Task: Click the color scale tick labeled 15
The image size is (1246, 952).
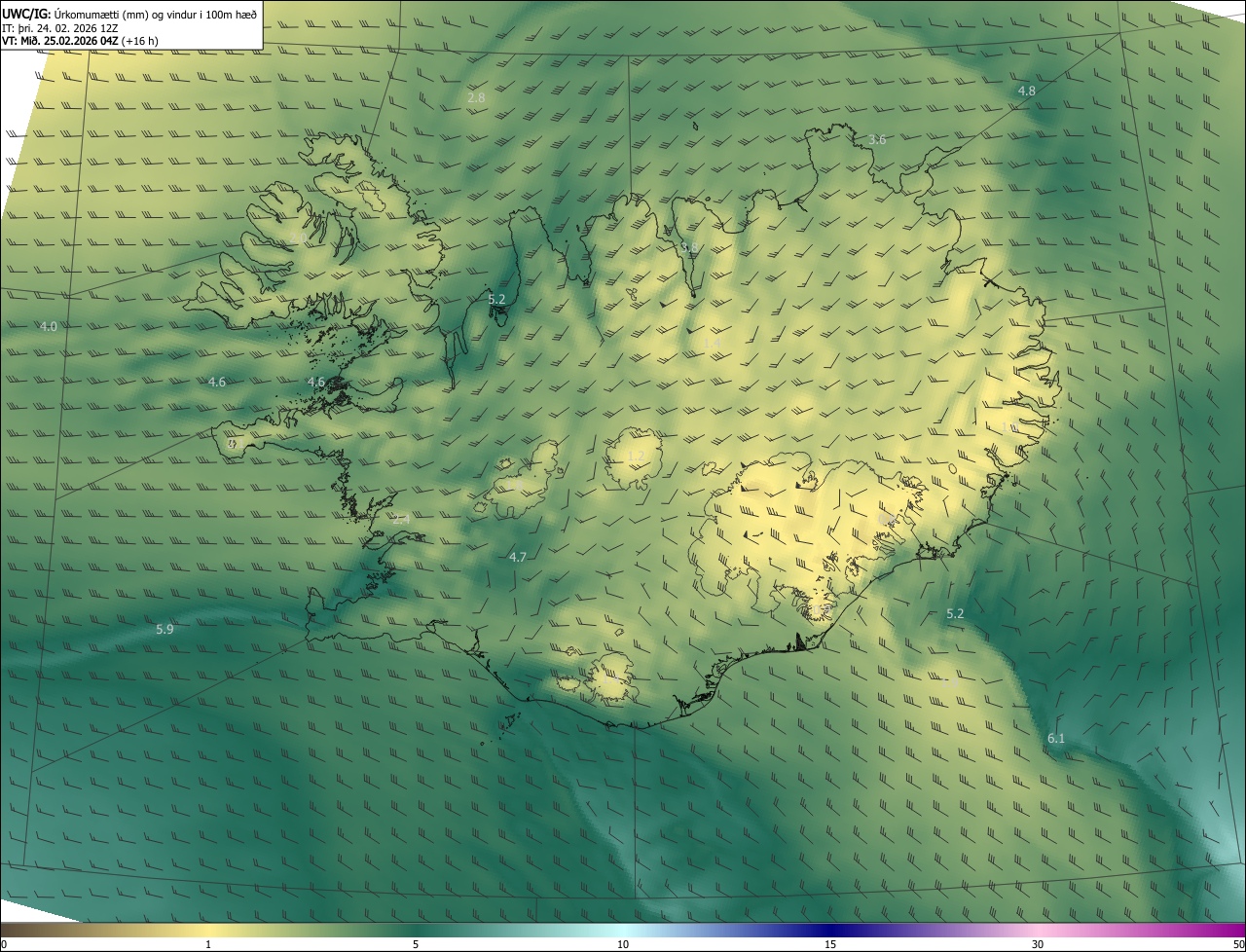Action: tap(830, 944)
